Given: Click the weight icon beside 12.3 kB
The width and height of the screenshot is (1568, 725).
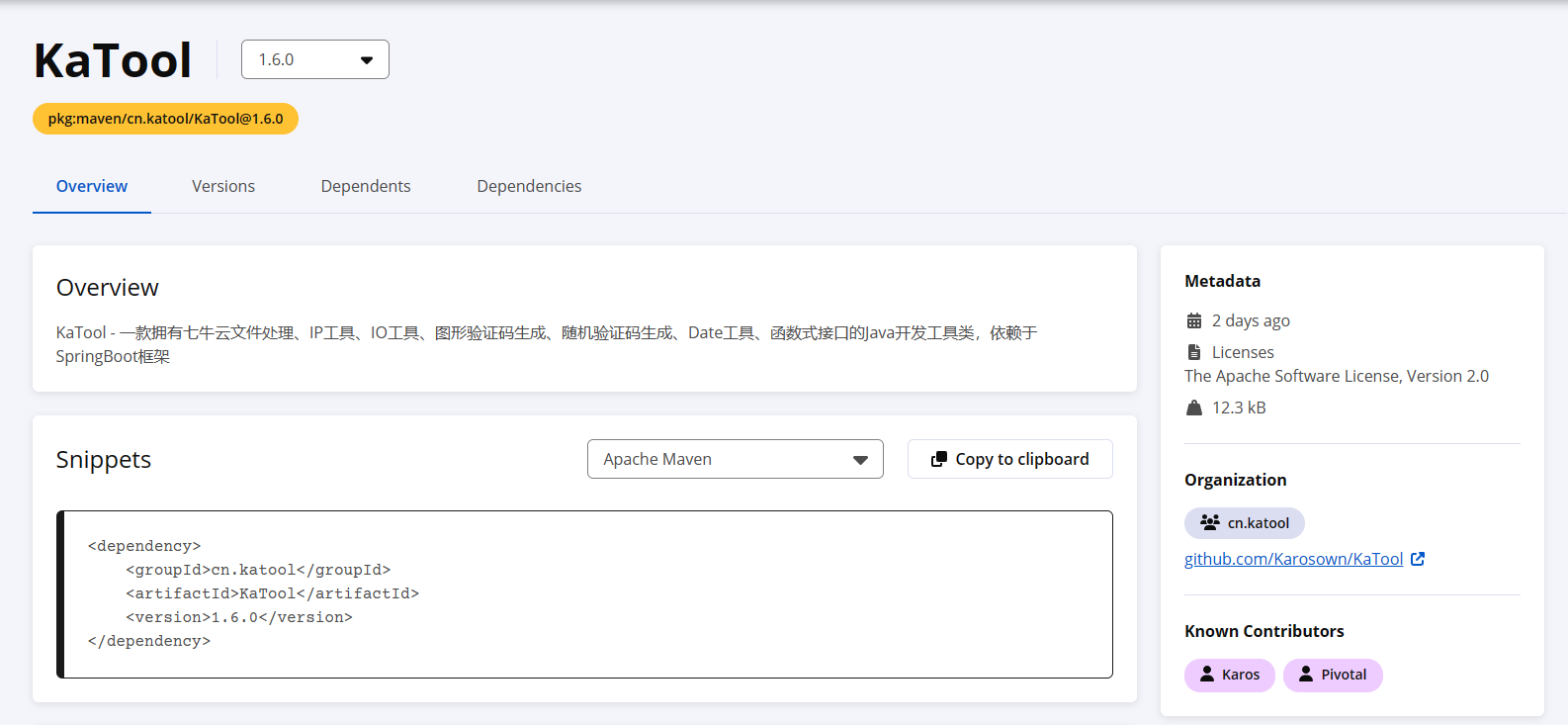Looking at the screenshot, I should point(1194,408).
